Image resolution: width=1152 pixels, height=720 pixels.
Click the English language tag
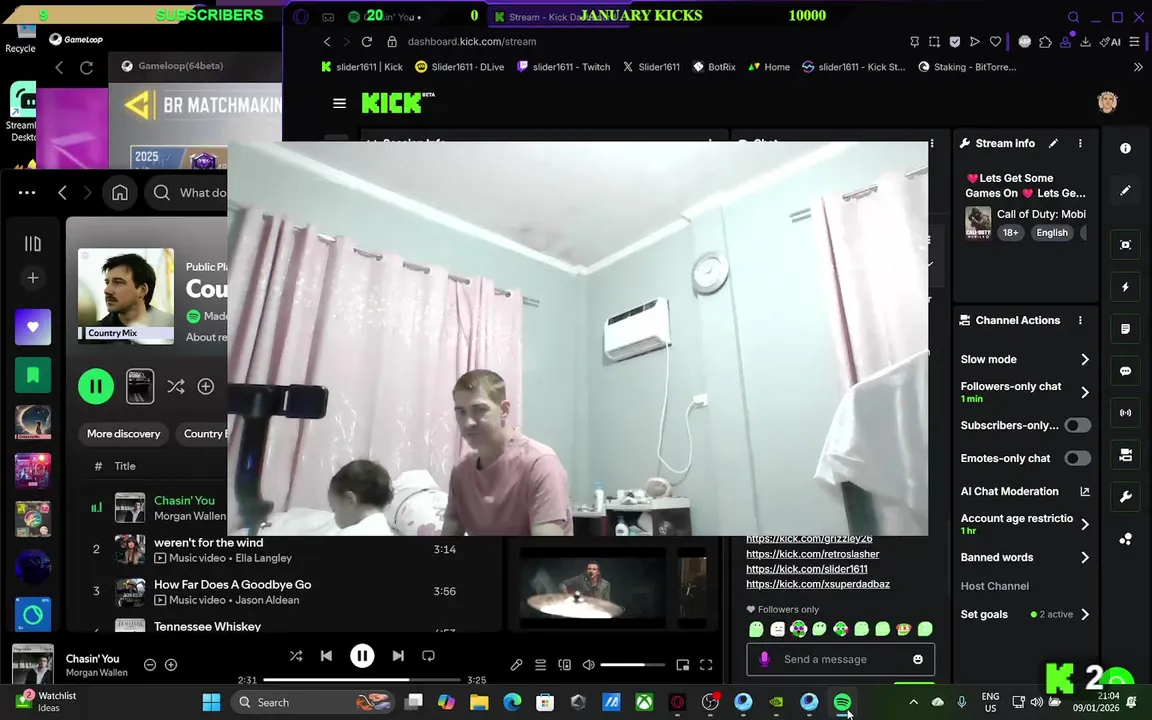(1051, 233)
